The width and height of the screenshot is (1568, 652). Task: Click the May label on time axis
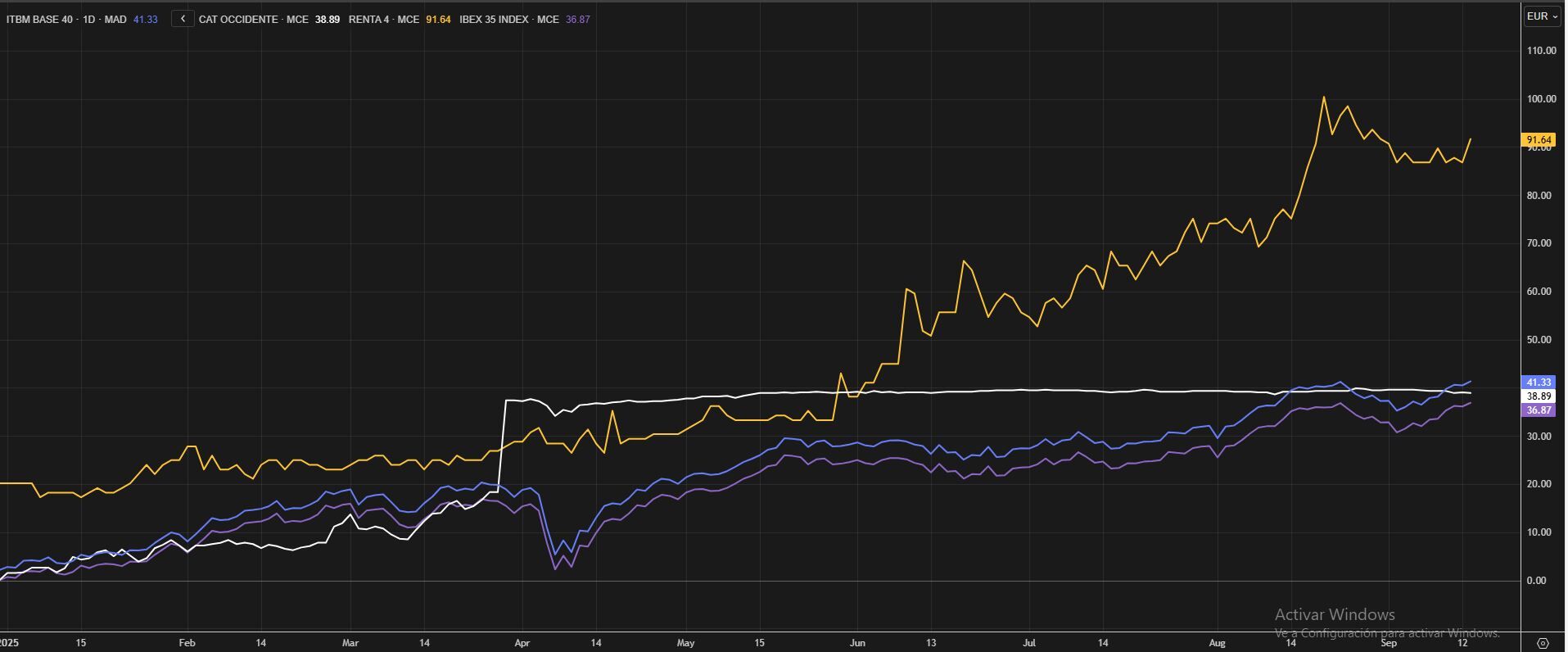(x=685, y=643)
